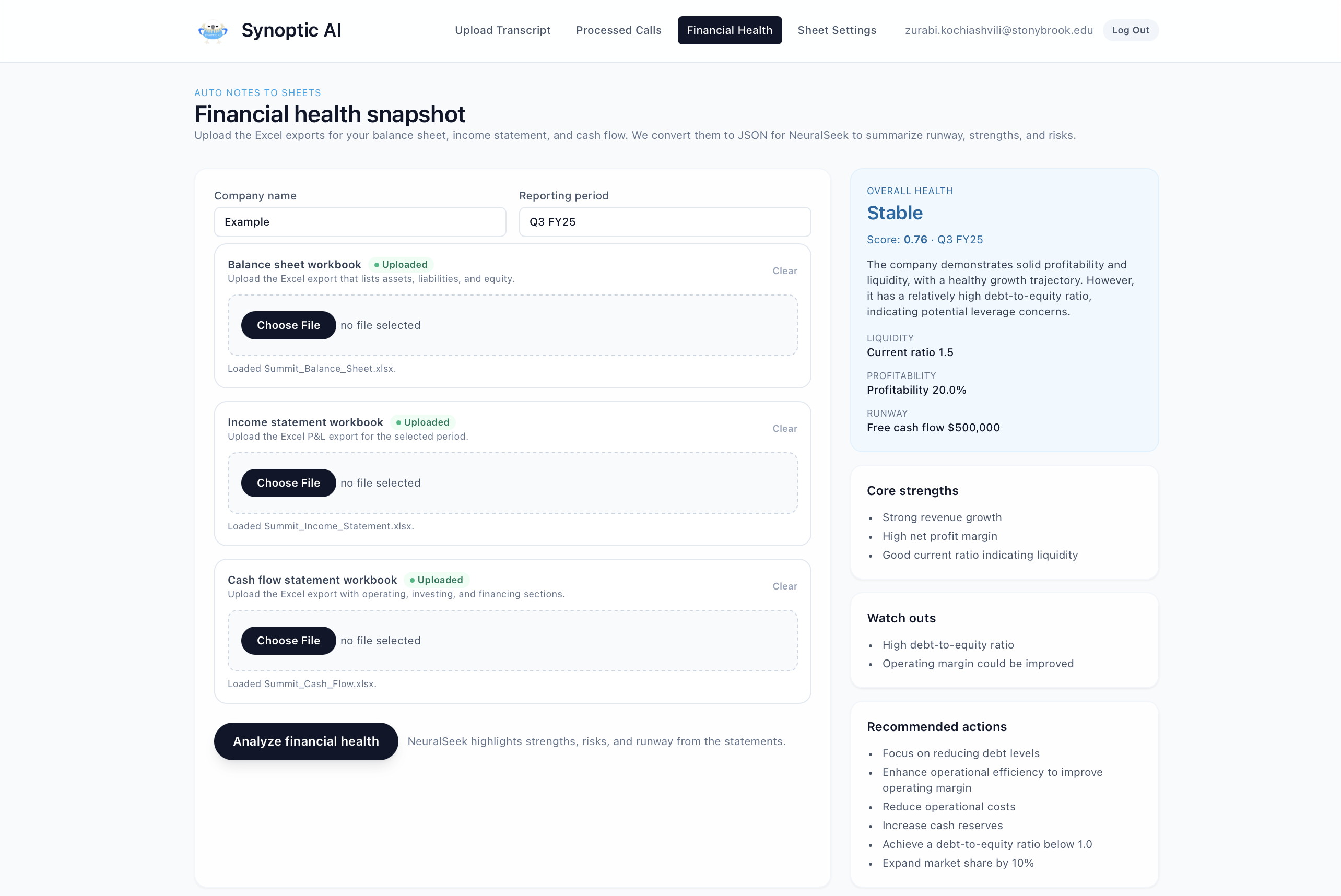Select the Financial Health tab
This screenshot has height=896, width=1341.
(x=729, y=30)
